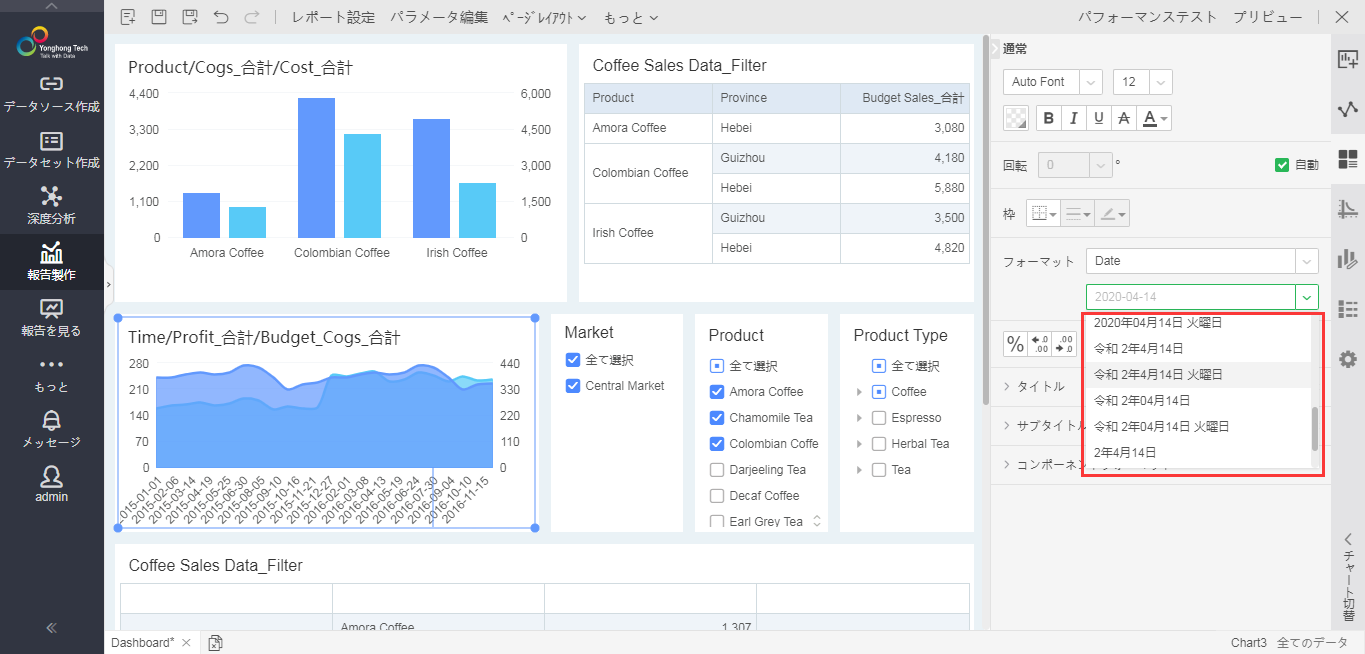Toggle the 自動 rotation checkbox
This screenshot has width=1365, height=654.
click(x=1282, y=165)
